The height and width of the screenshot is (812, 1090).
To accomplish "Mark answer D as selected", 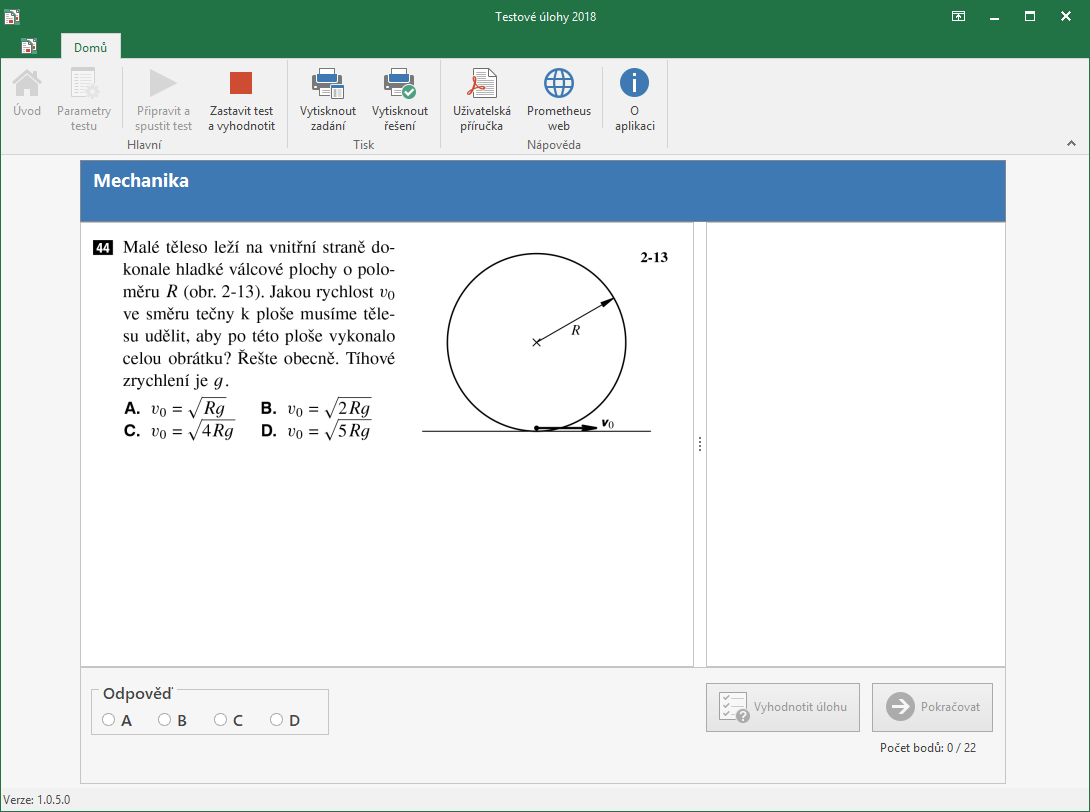I will pyautogui.click(x=277, y=720).
